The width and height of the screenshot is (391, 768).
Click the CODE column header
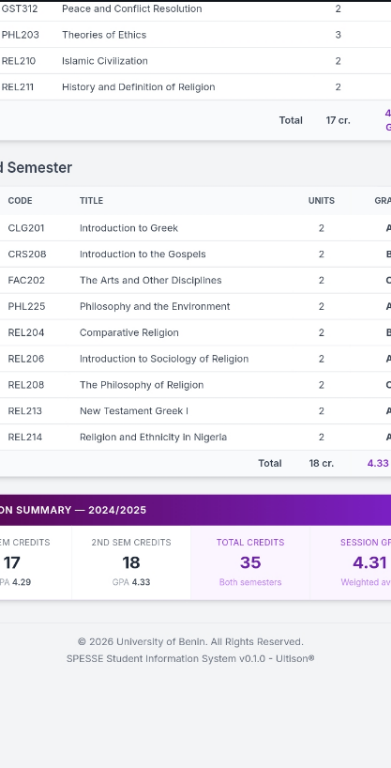pos(20,201)
